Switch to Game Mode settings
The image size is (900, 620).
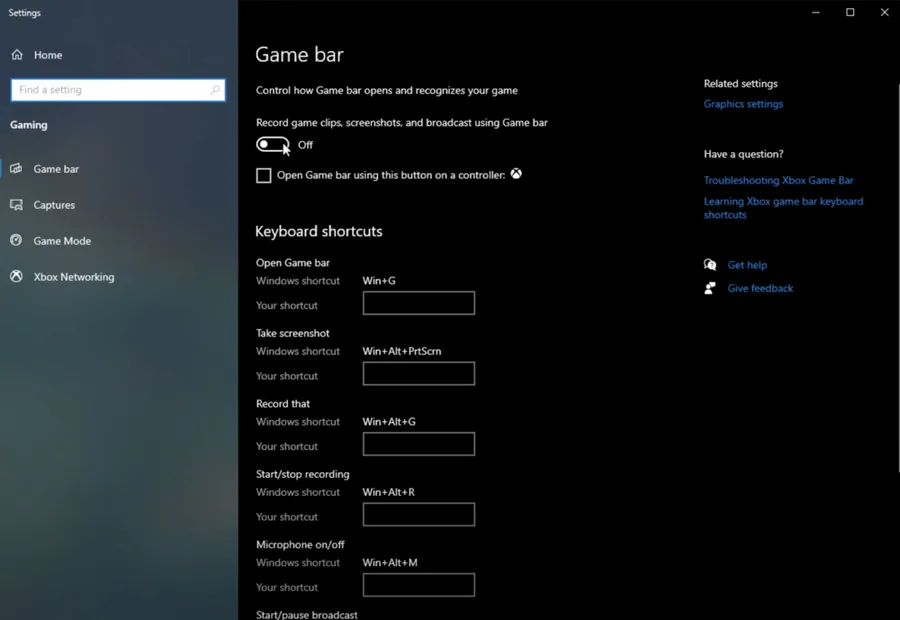(62, 241)
